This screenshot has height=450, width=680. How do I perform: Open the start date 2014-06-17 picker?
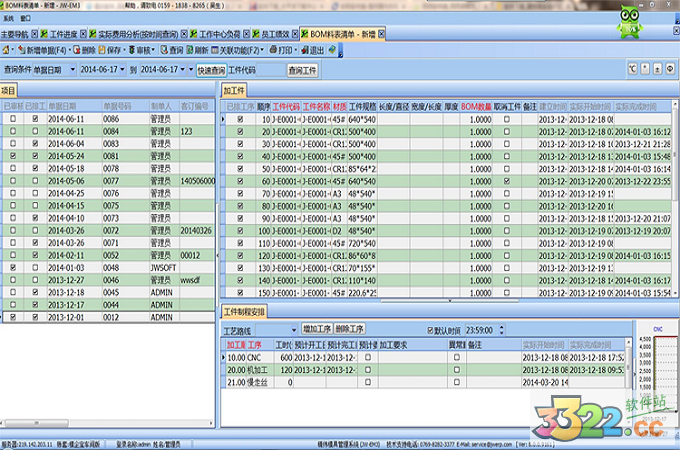[x=122, y=69]
